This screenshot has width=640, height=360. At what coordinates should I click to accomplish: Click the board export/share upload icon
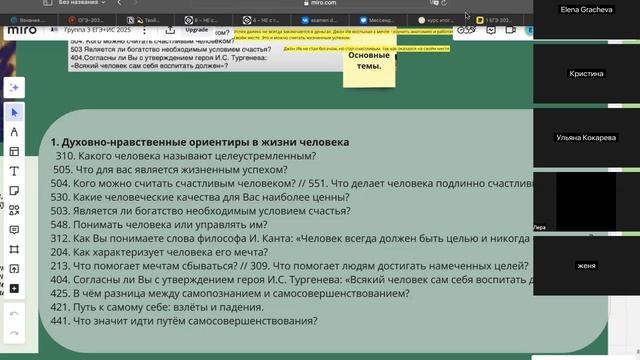click(170, 30)
